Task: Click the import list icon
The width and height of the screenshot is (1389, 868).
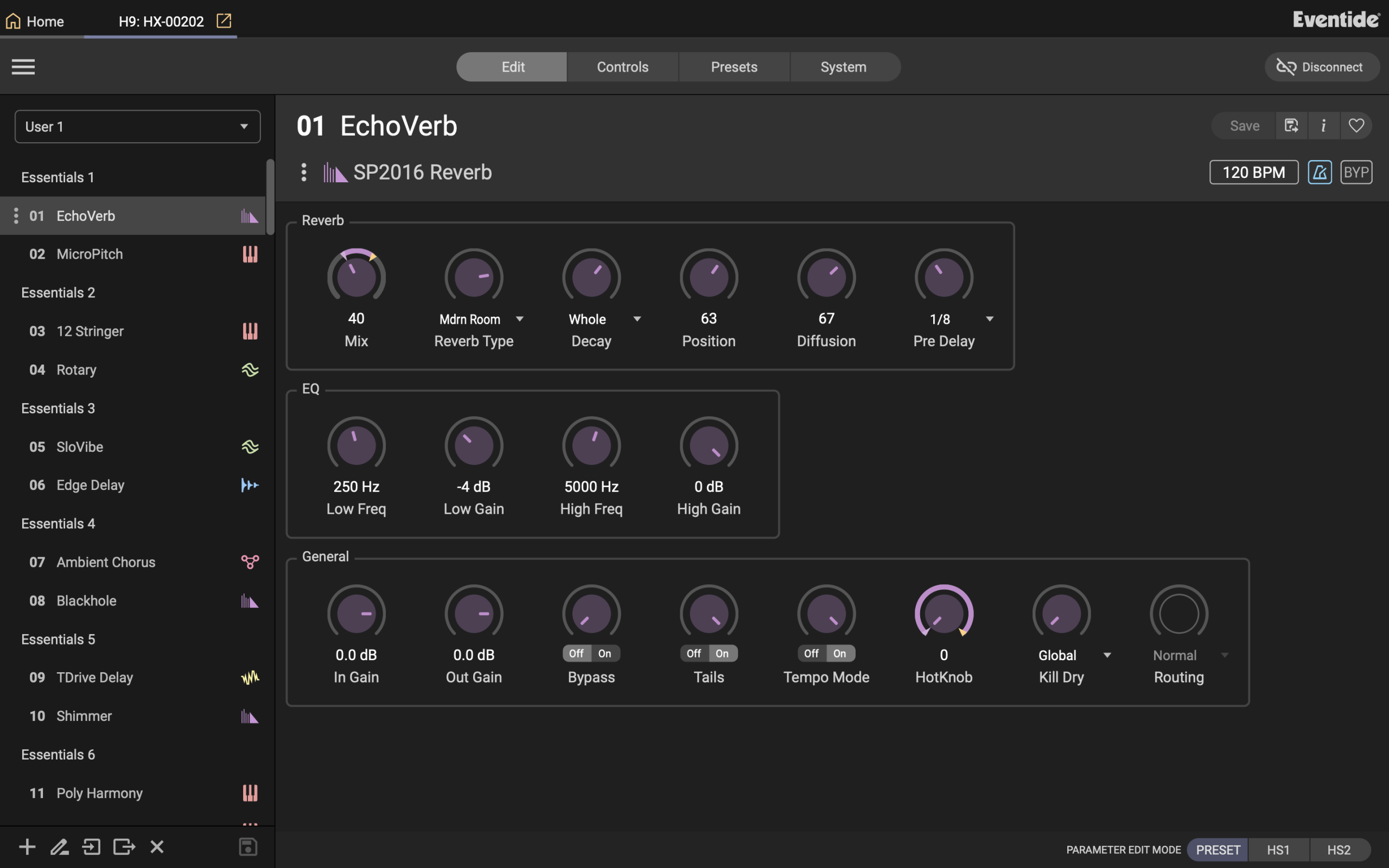Action: coord(91,847)
